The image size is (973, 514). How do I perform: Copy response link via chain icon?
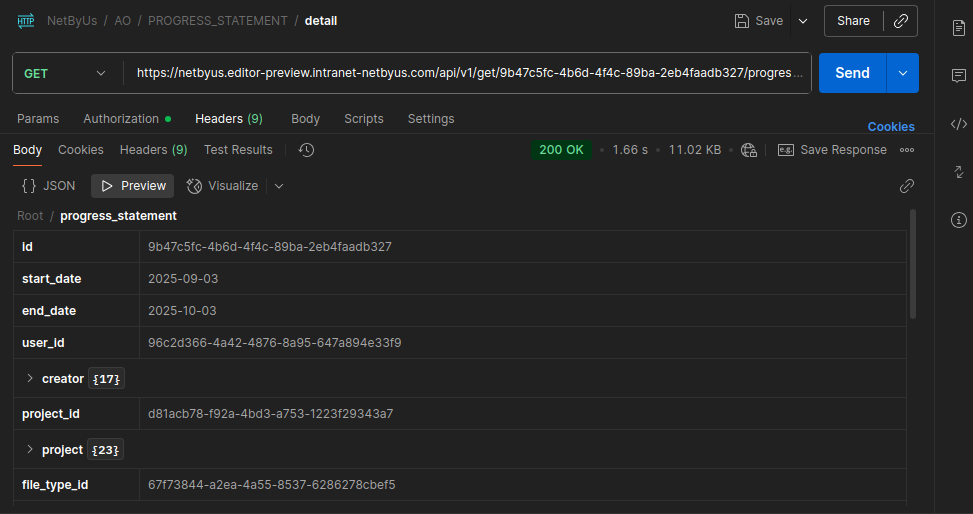point(907,186)
